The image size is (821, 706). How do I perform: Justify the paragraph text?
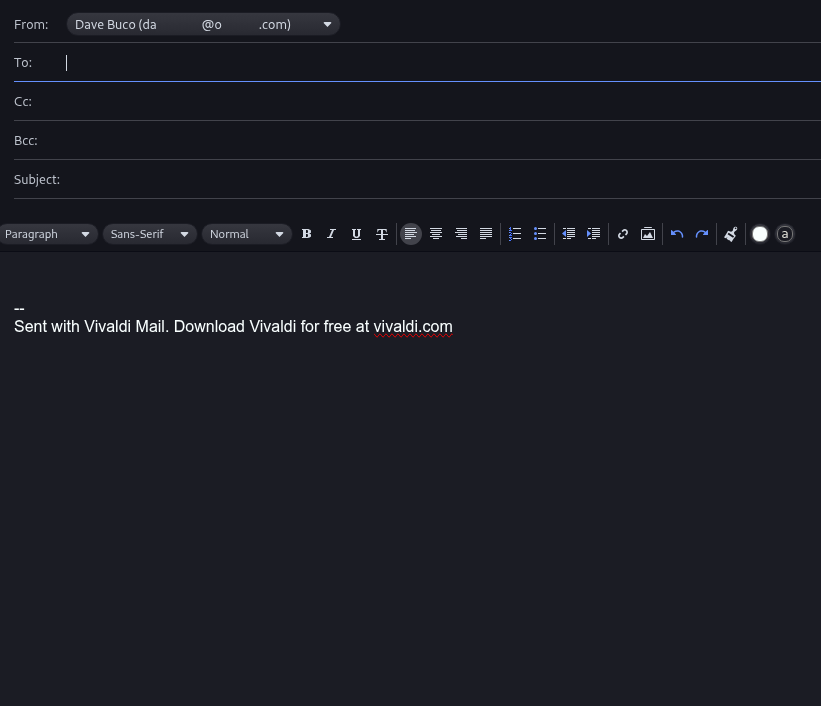click(486, 234)
